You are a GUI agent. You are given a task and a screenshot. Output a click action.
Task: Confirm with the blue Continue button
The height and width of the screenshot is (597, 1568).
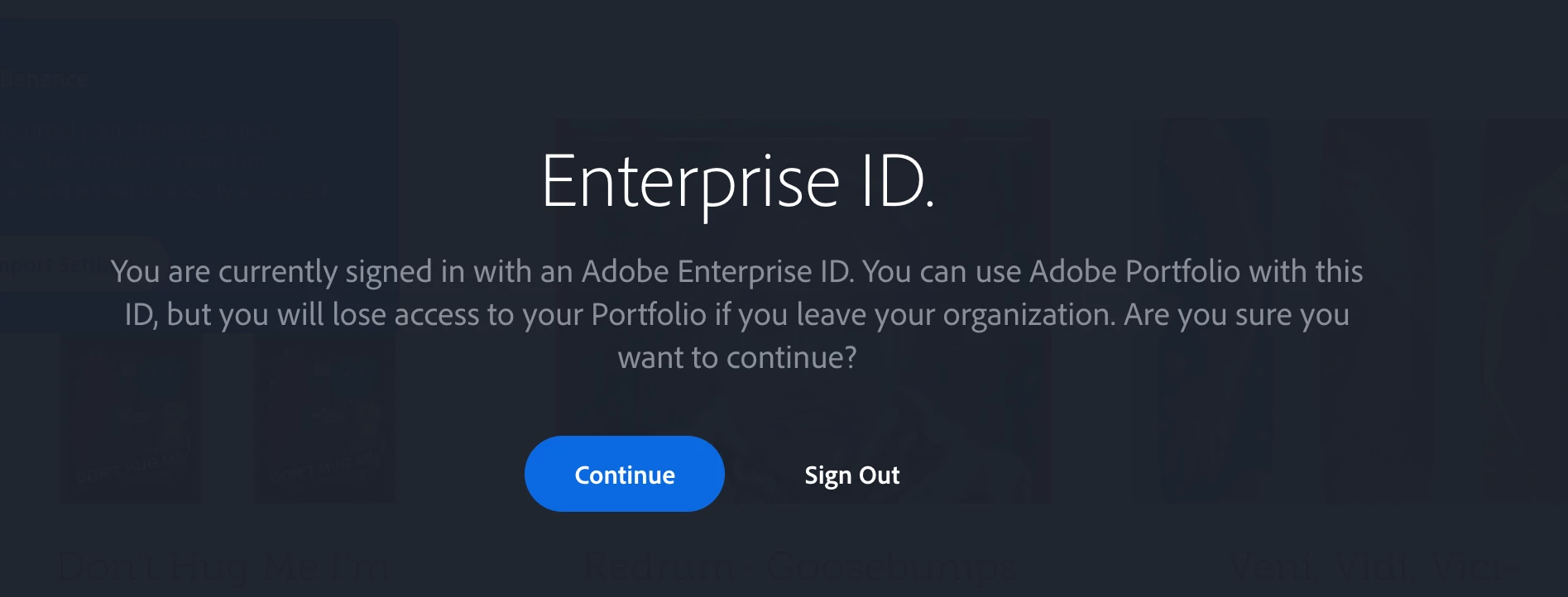[625, 474]
